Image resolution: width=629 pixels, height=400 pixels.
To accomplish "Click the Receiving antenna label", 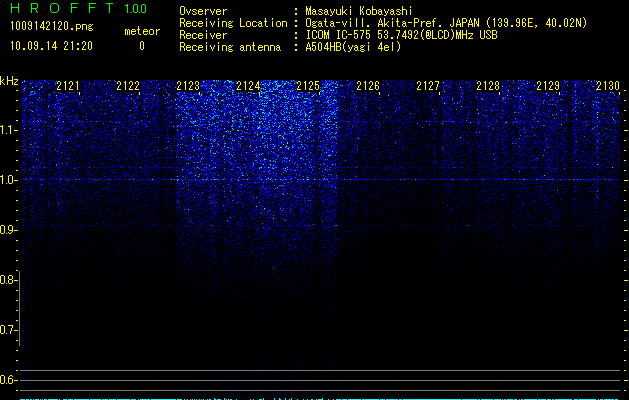I will [230, 47].
